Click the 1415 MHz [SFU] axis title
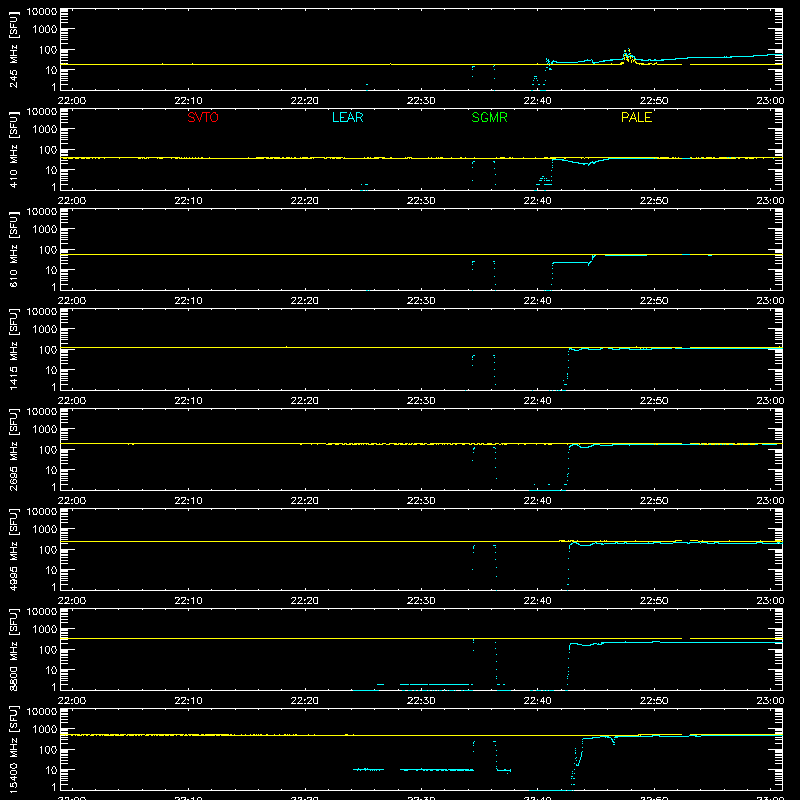Viewport: 800px width, 800px height. tap(14, 349)
